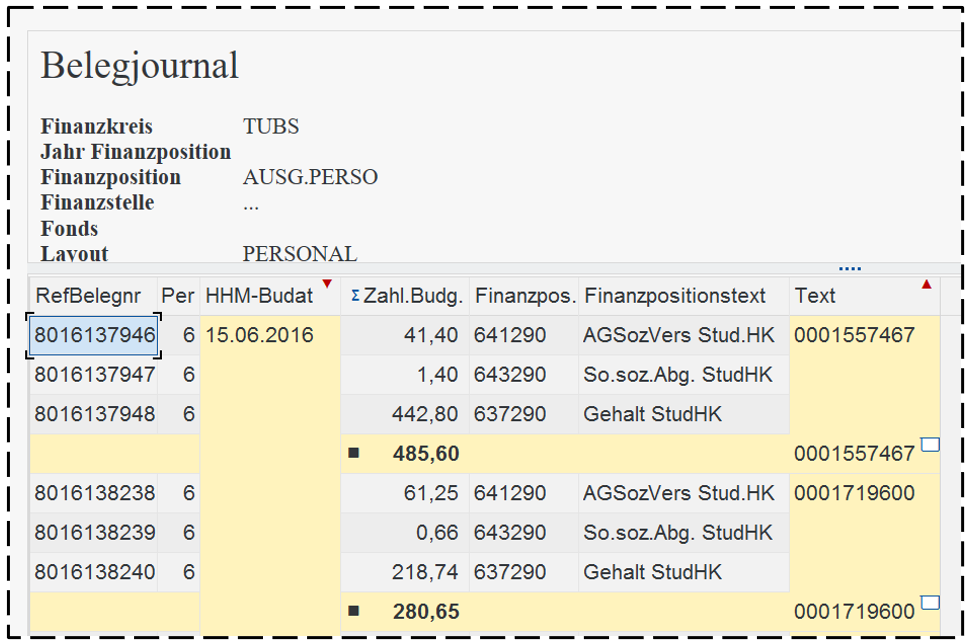
Task: Open reference document 8016138238
Action: pyautogui.click(x=95, y=493)
